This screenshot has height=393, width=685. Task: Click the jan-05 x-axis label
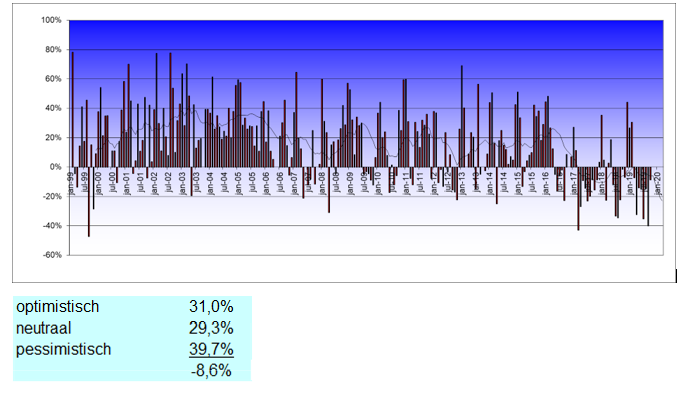coord(239,183)
